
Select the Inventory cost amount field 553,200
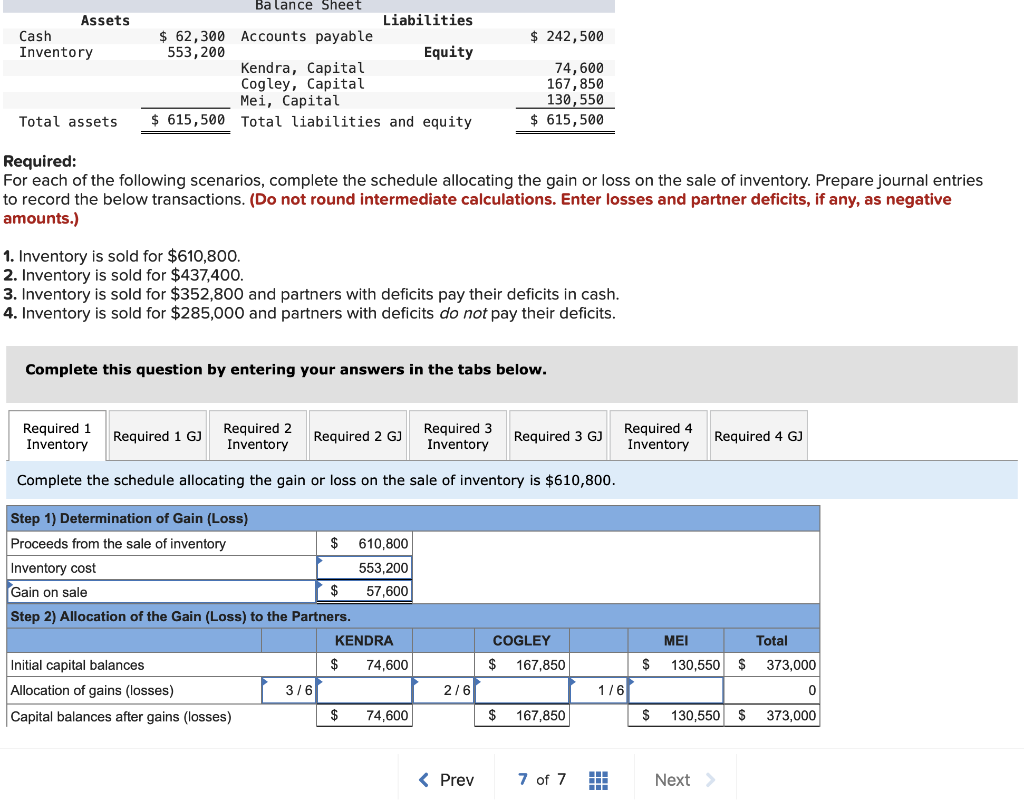(364, 568)
